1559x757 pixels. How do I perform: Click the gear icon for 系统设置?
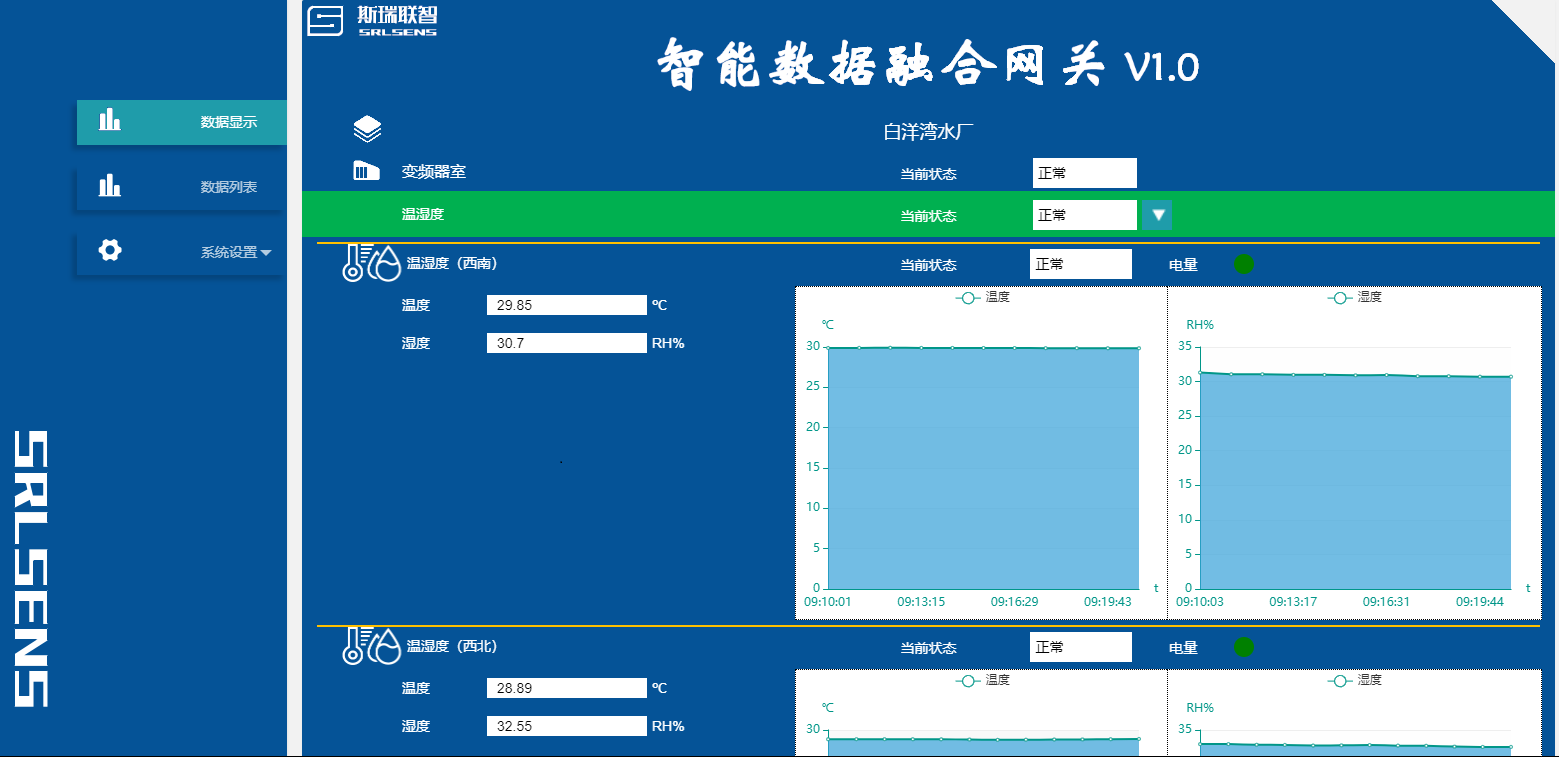coord(110,251)
